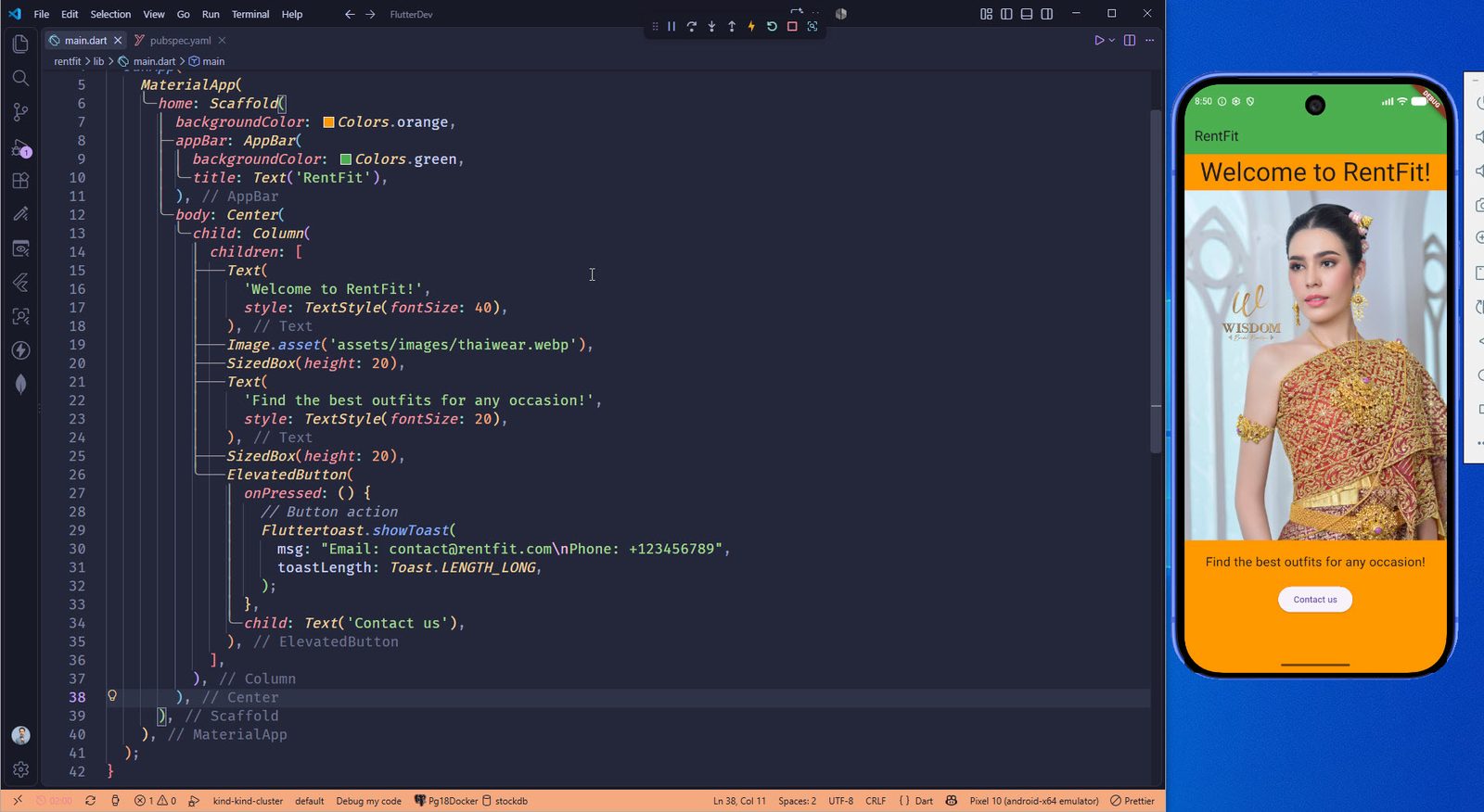Switch to the pubspec.yaml tab
The height and width of the screenshot is (812, 1484).
coord(181,41)
